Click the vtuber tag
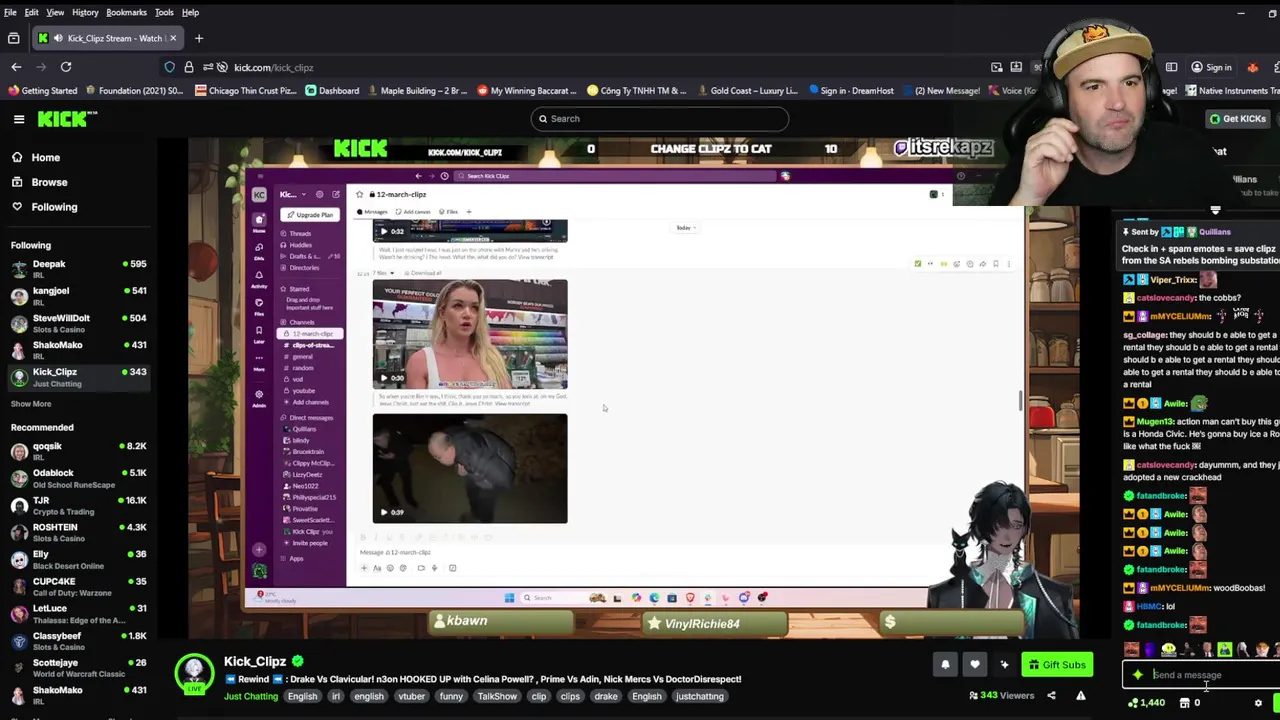This screenshot has width=1280, height=720. (x=411, y=696)
